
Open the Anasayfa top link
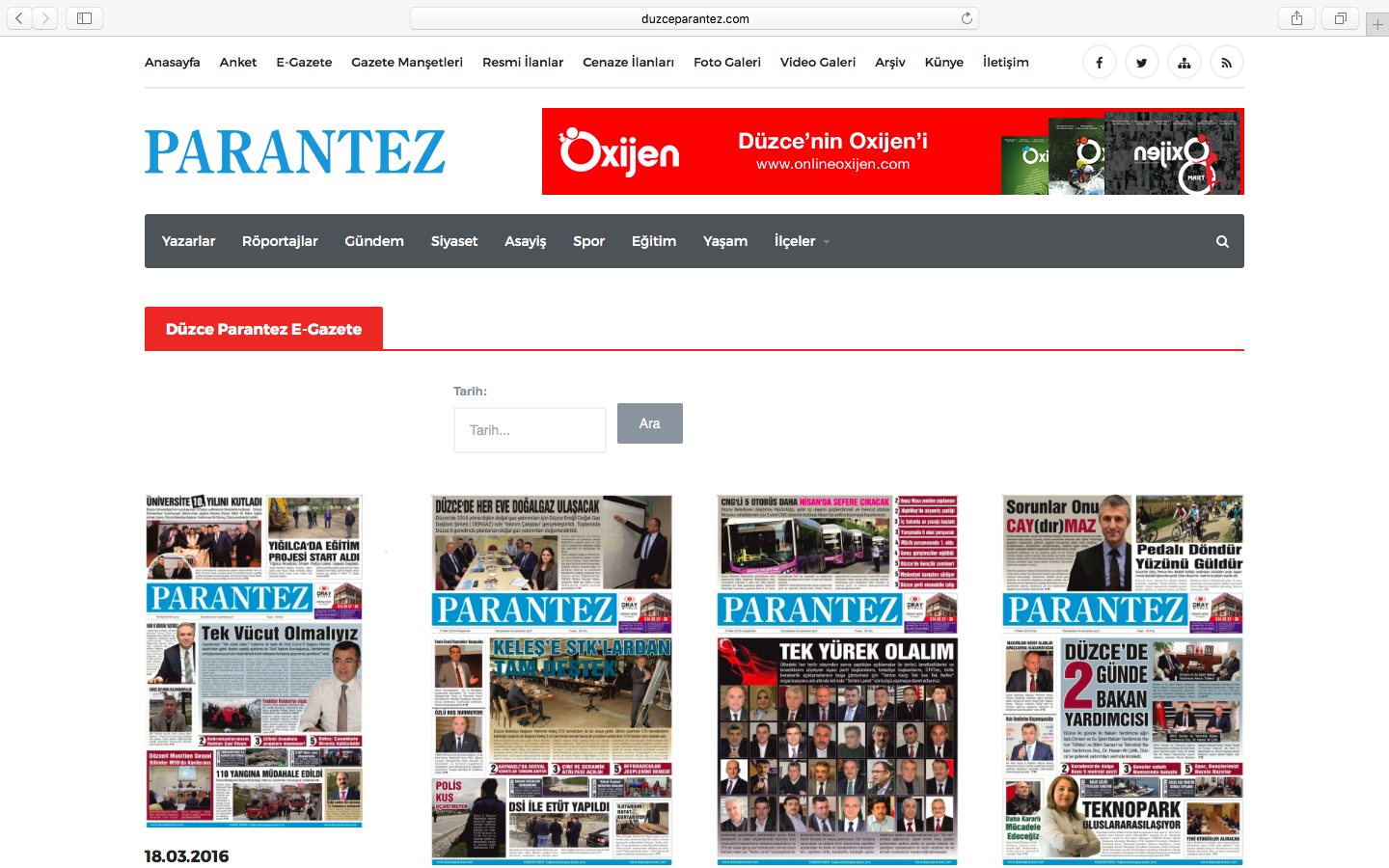pyautogui.click(x=173, y=63)
